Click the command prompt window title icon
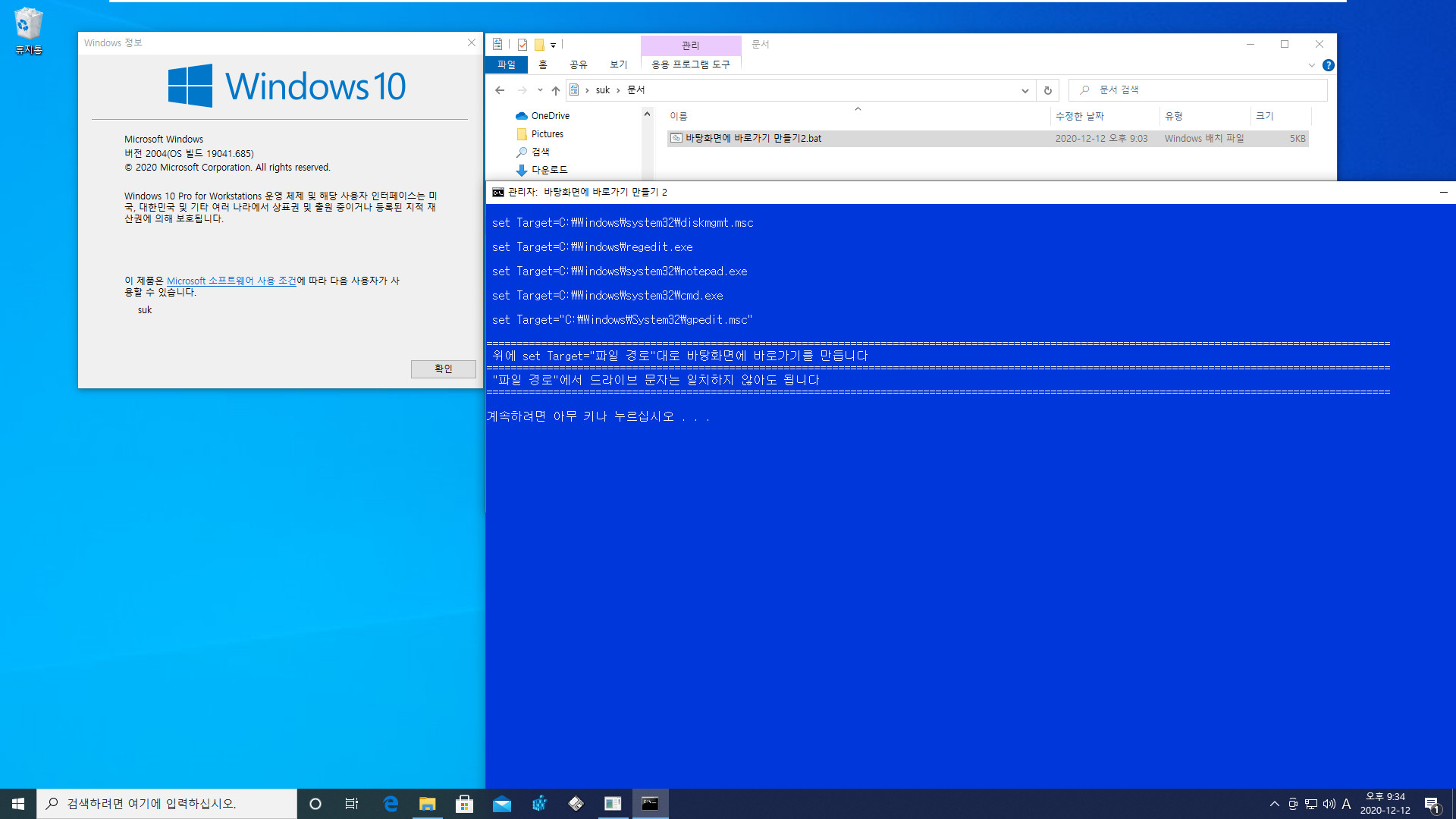This screenshot has height=819, width=1456. coord(498,193)
